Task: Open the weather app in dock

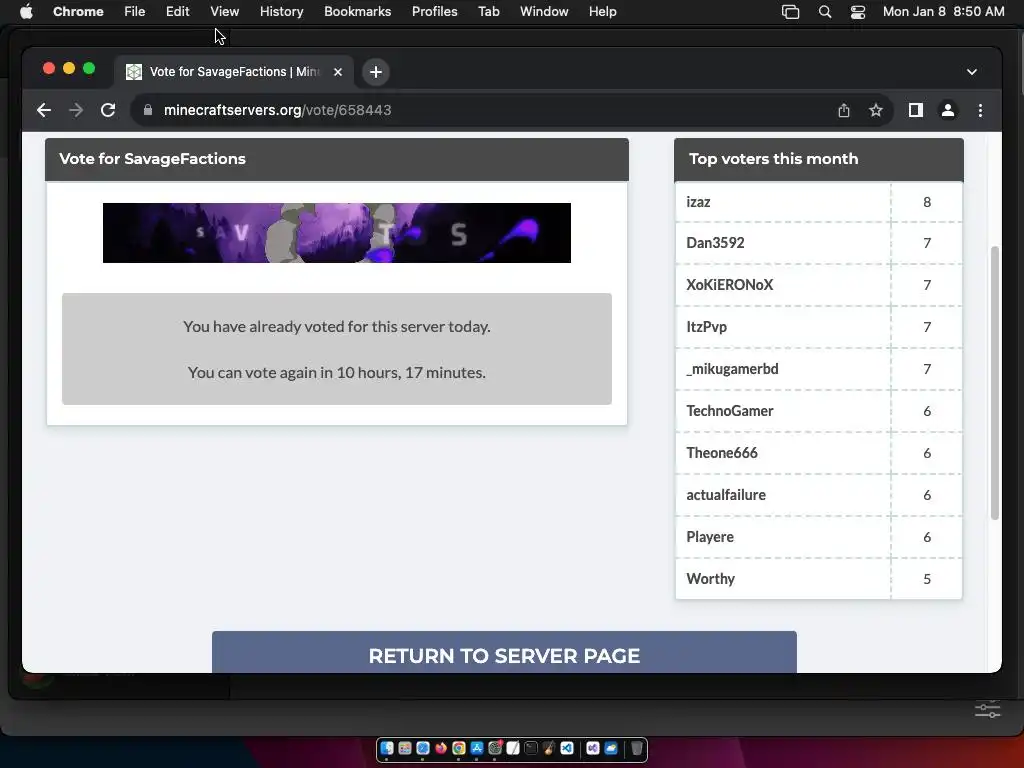Action: click(611, 748)
